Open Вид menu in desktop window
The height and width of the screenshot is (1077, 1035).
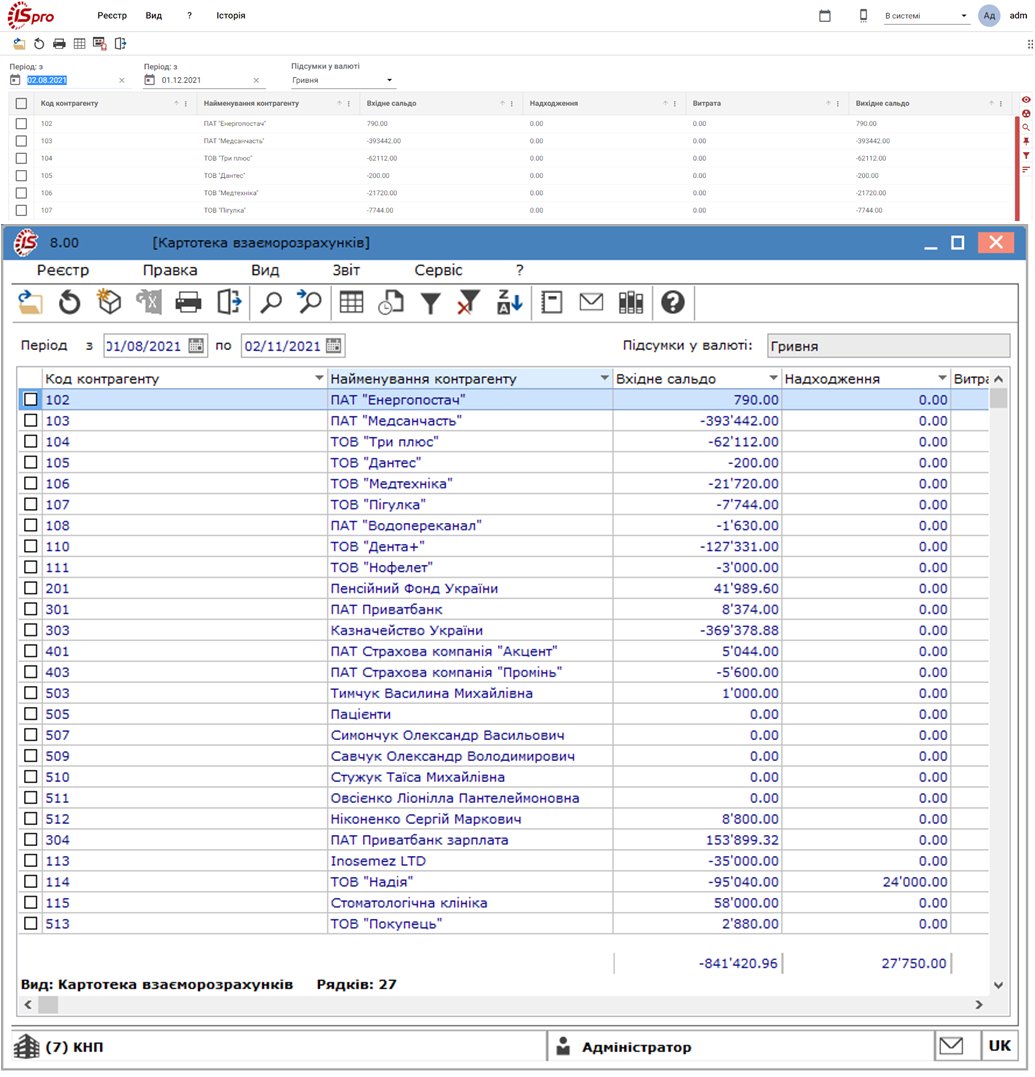pyautogui.click(x=265, y=270)
